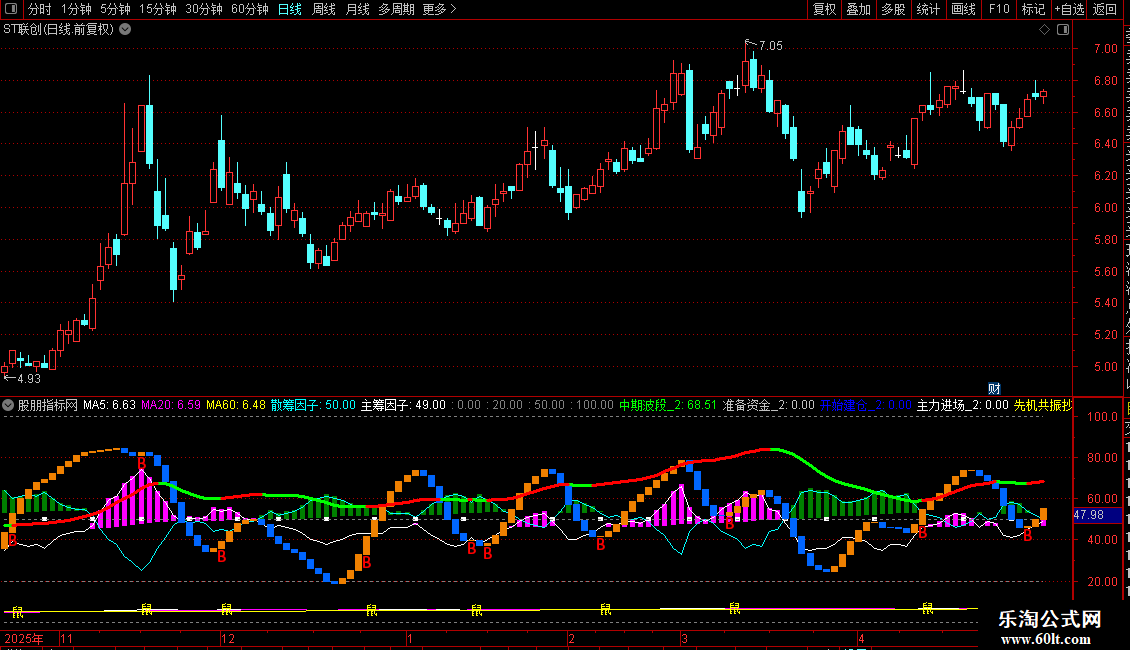
Task: Click the 4.93 low price annotation
Action: coord(29,378)
